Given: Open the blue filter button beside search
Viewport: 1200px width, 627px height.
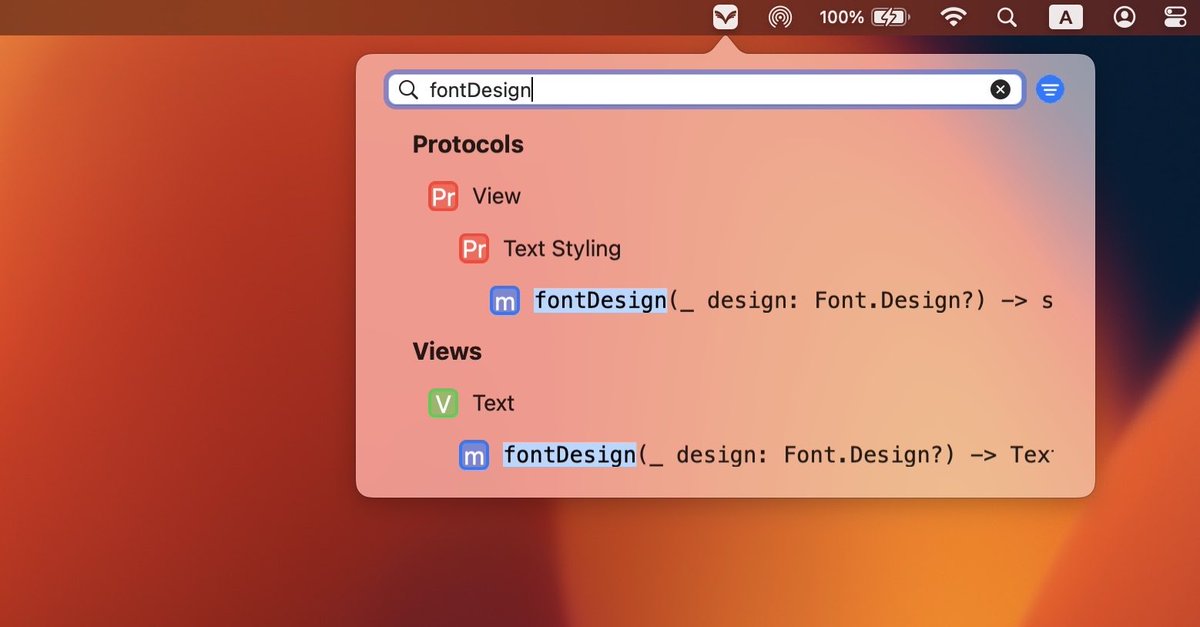Looking at the screenshot, I should coord(1050,90).
